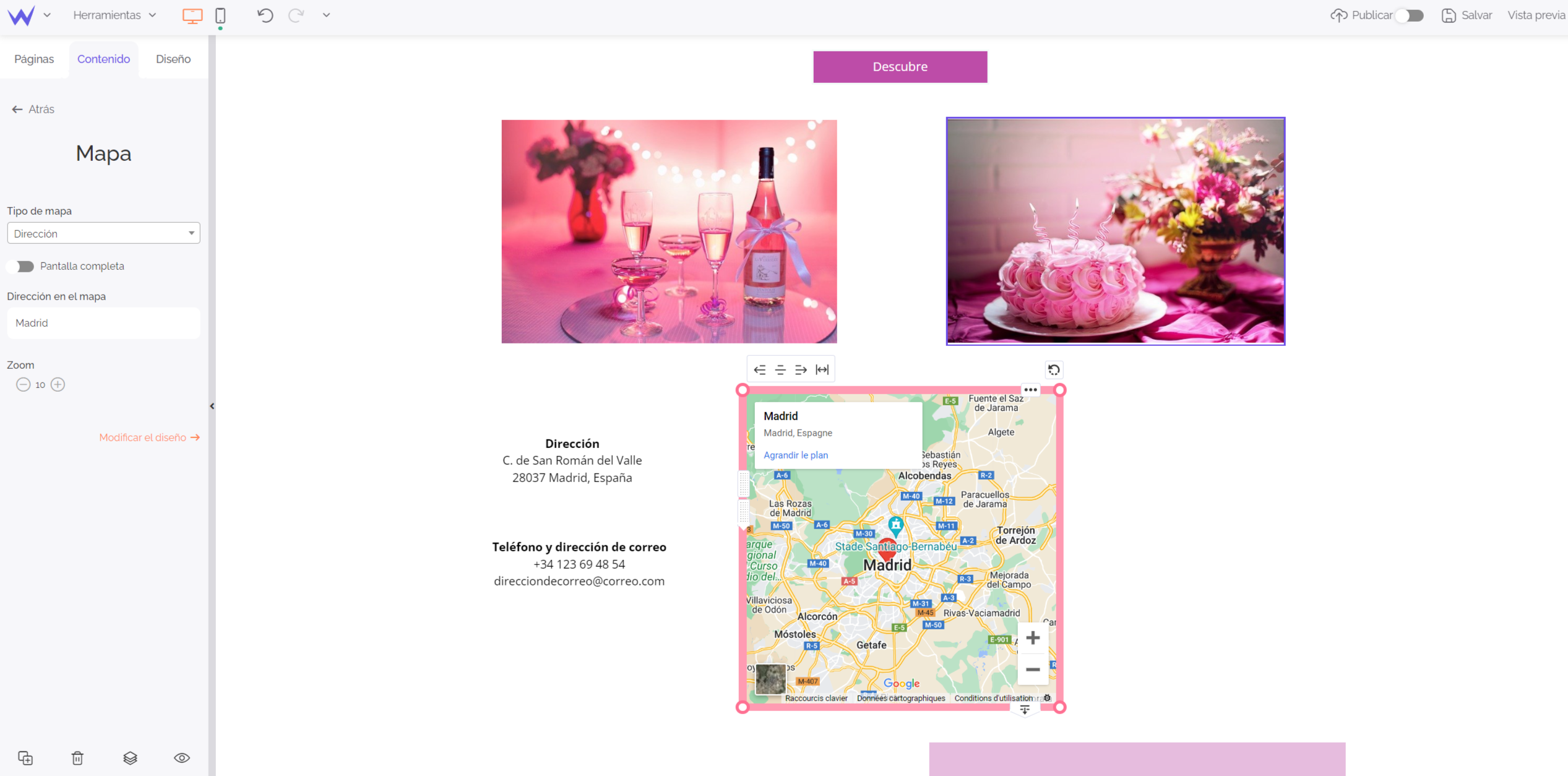Screen dimensions: 1568x776
Task: Switch to mobile view icon
Action: (x=220, y=15)
